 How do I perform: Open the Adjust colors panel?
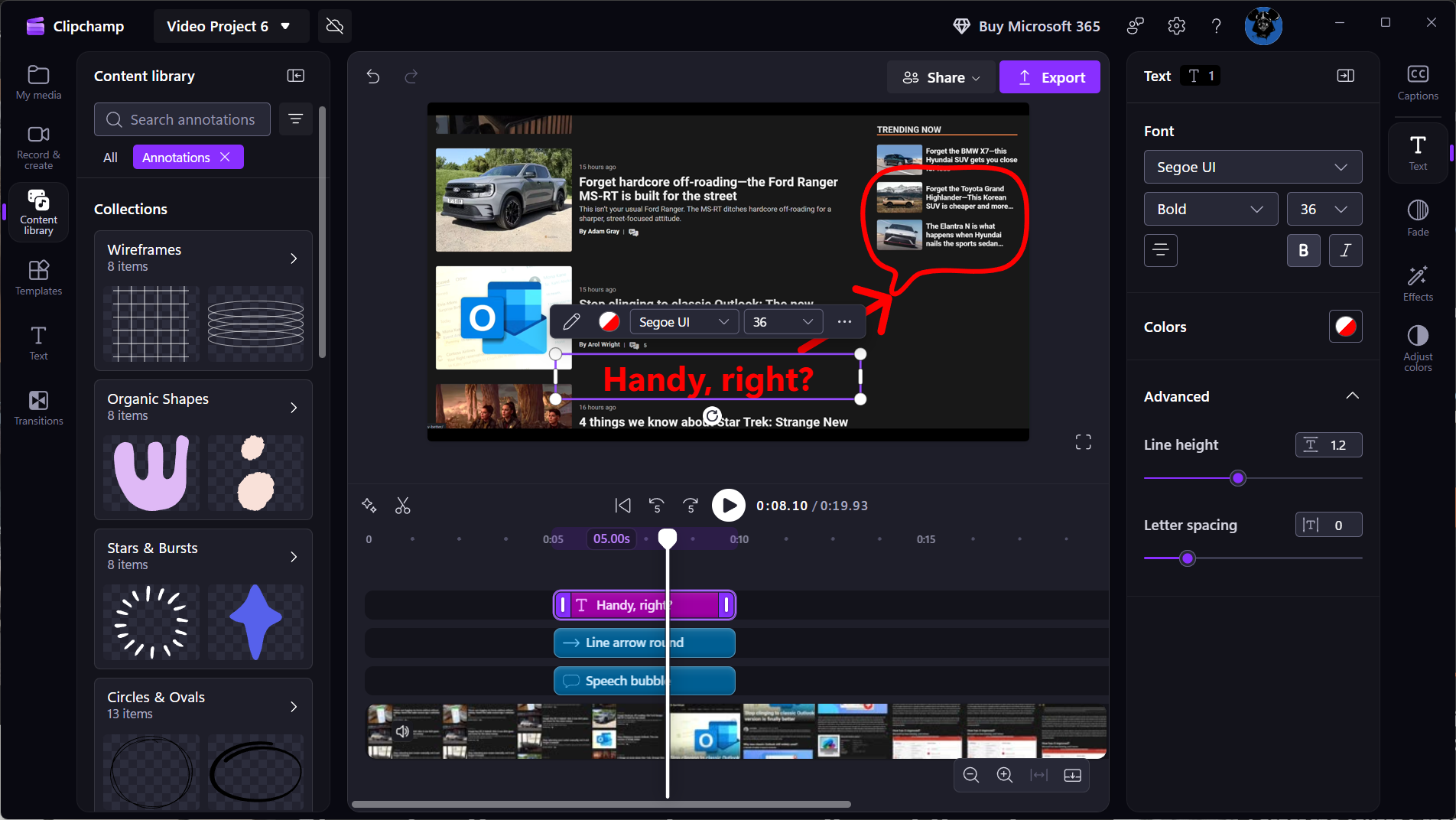[1418, 348]
